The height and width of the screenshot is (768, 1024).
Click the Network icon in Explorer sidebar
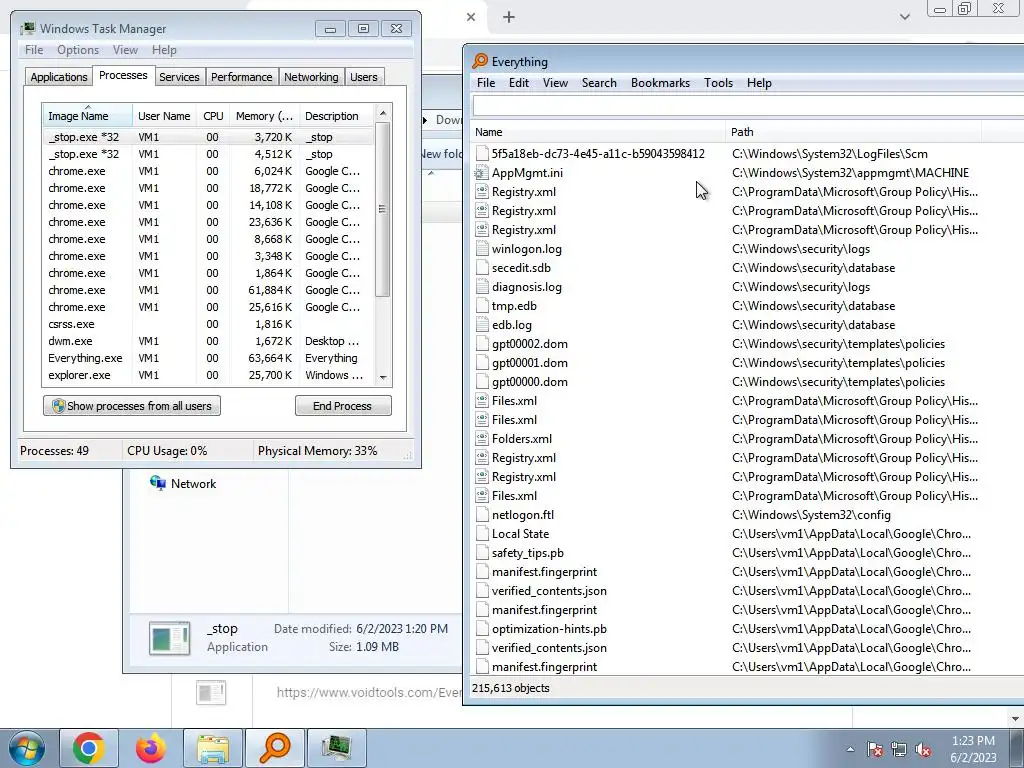[157, 483]
